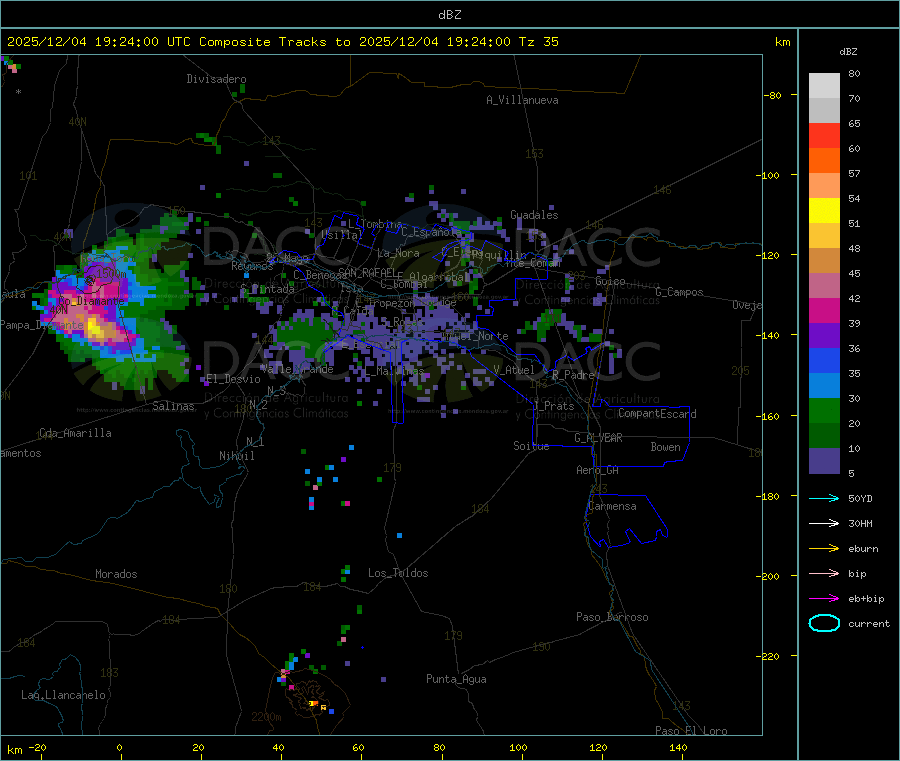Click the 'Los_Toldos' map label
This screenshot has width=900, height=761.
click(398, 573)
